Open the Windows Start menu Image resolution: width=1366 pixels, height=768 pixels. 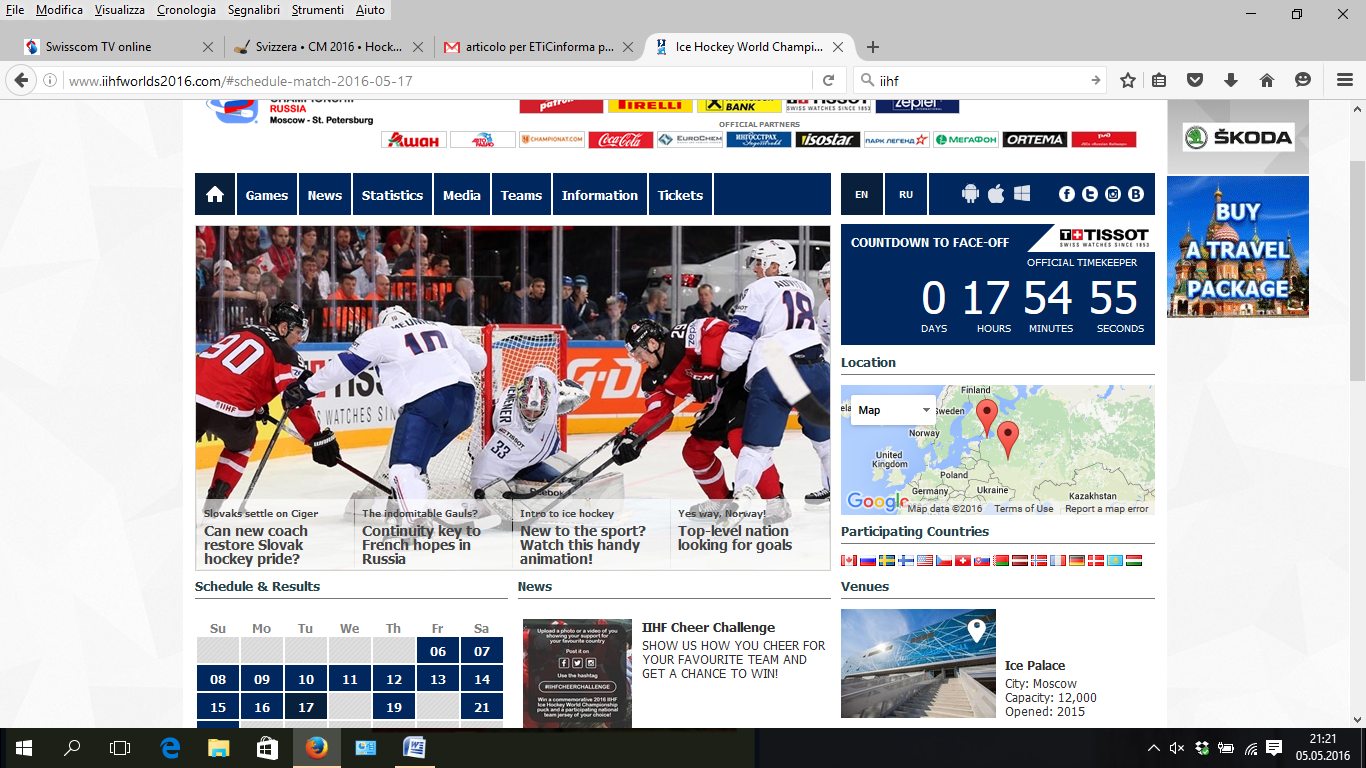click(24, 747)
